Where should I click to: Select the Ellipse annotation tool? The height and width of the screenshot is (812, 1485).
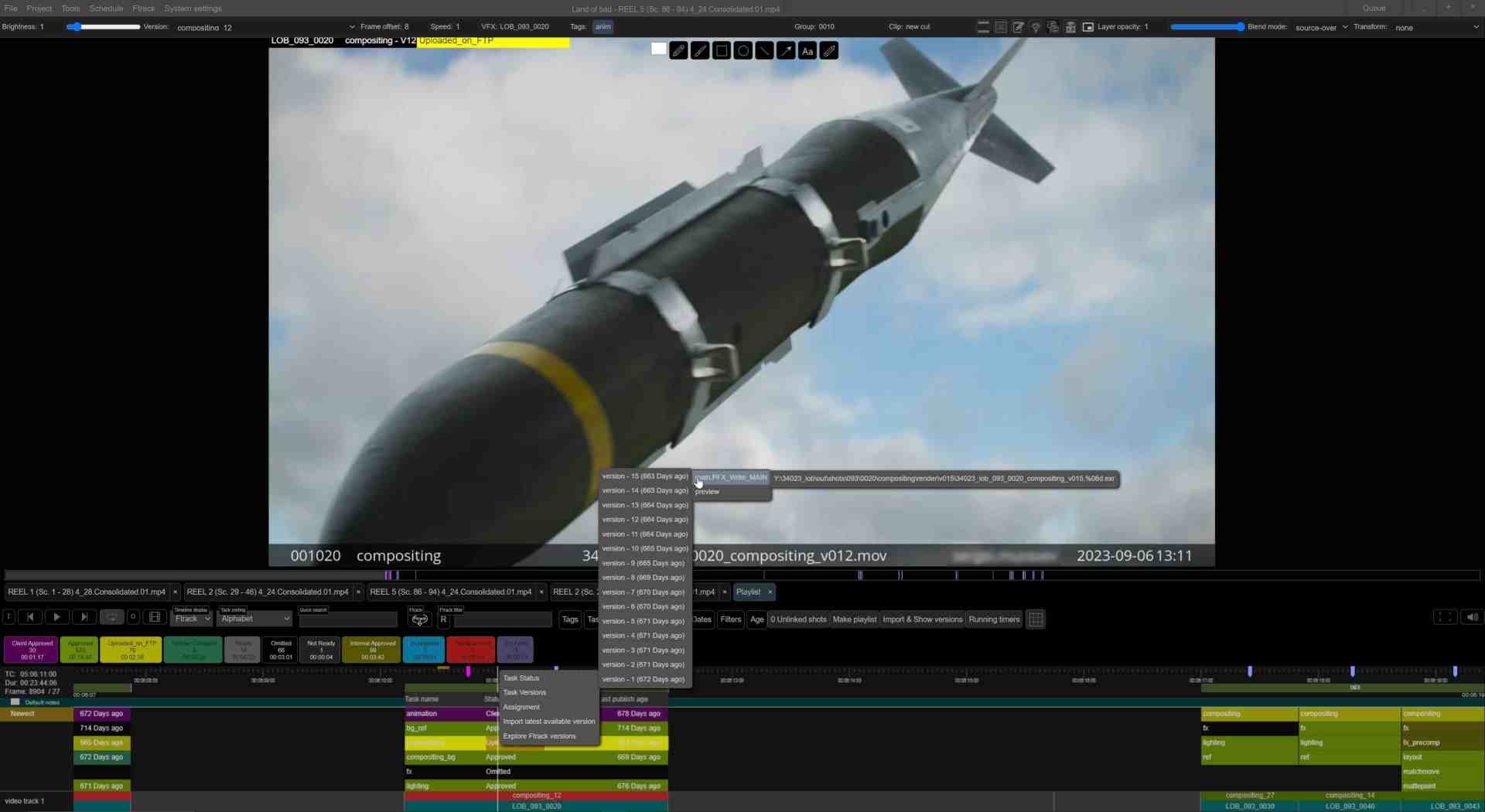742,51
